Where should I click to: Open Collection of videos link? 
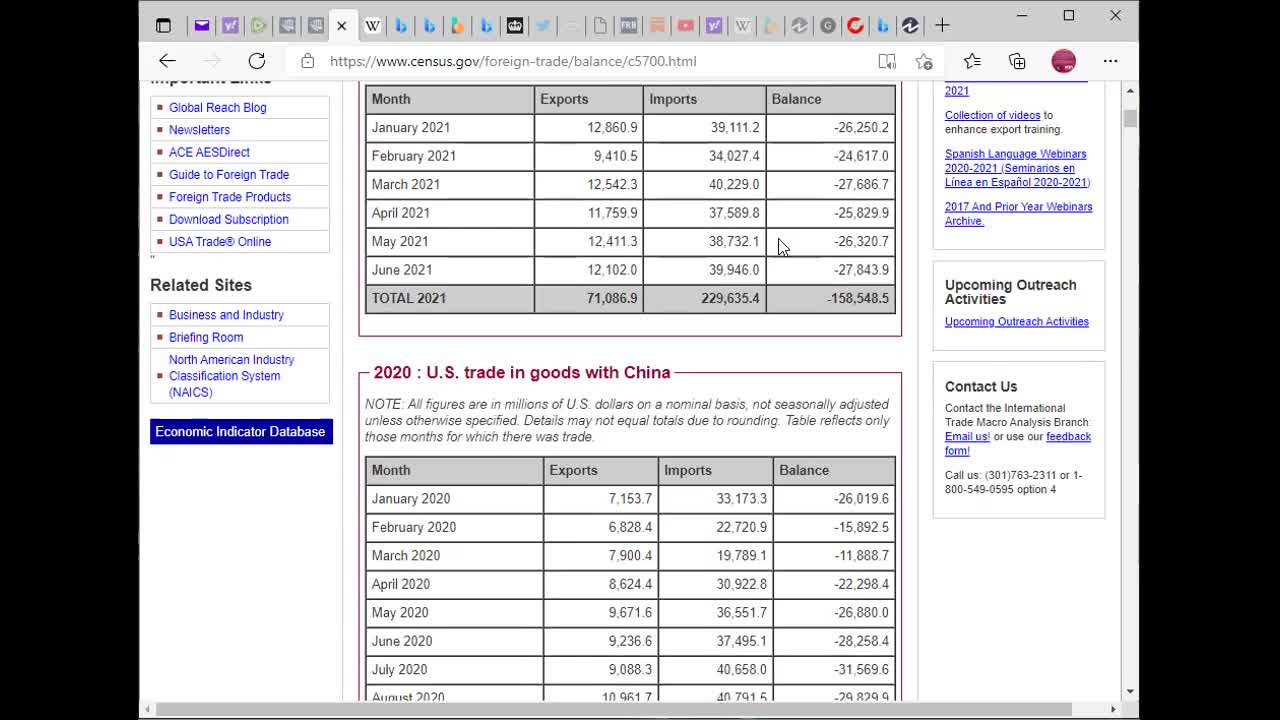(992, 115)
